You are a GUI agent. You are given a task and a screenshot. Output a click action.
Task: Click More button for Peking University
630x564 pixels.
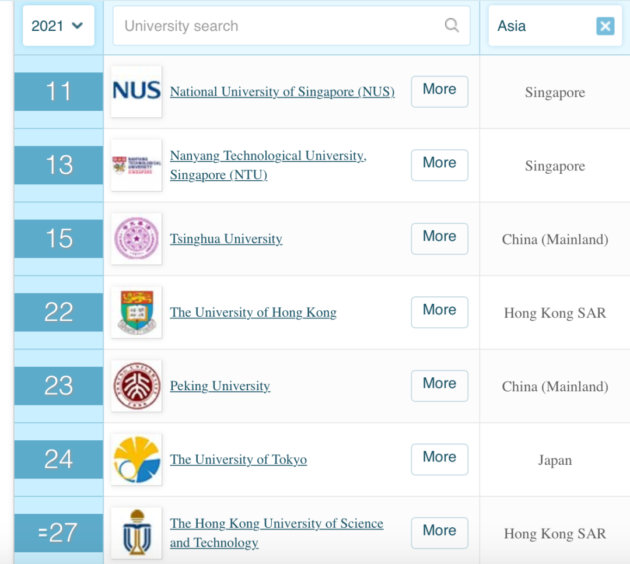click(440, 385)
